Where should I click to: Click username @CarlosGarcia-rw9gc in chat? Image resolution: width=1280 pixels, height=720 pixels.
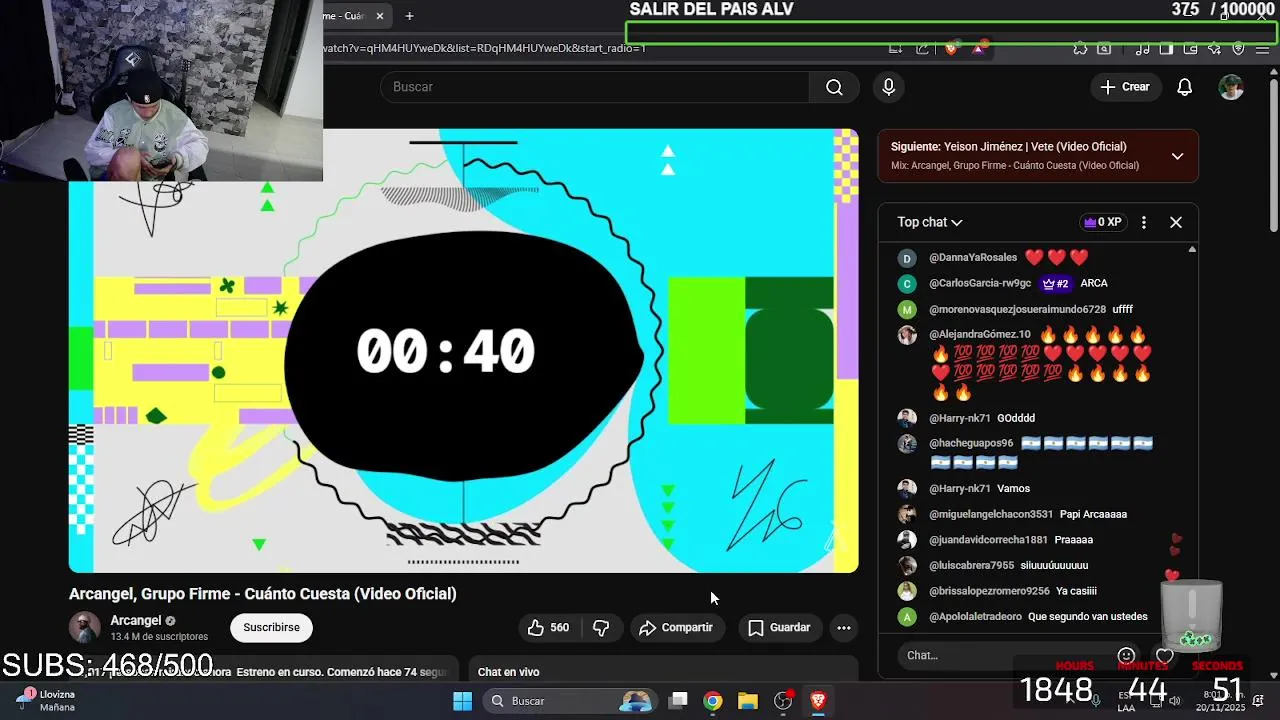[x=980, y=284]
